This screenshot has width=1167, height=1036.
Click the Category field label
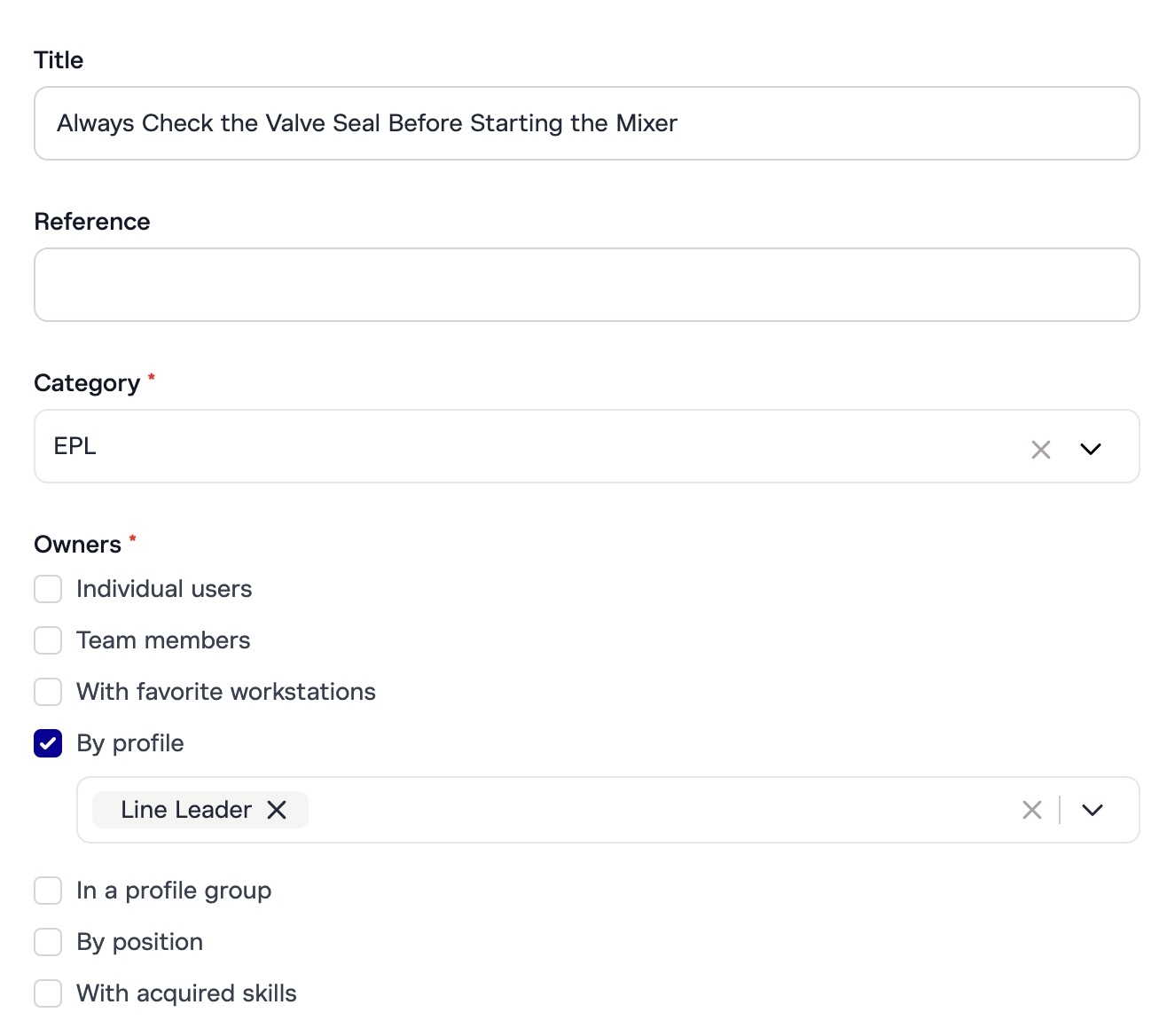(87, 383)
